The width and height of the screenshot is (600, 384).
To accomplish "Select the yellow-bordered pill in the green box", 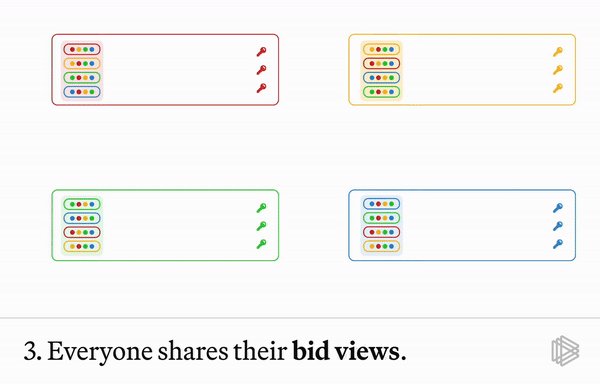I will (82, 246).
